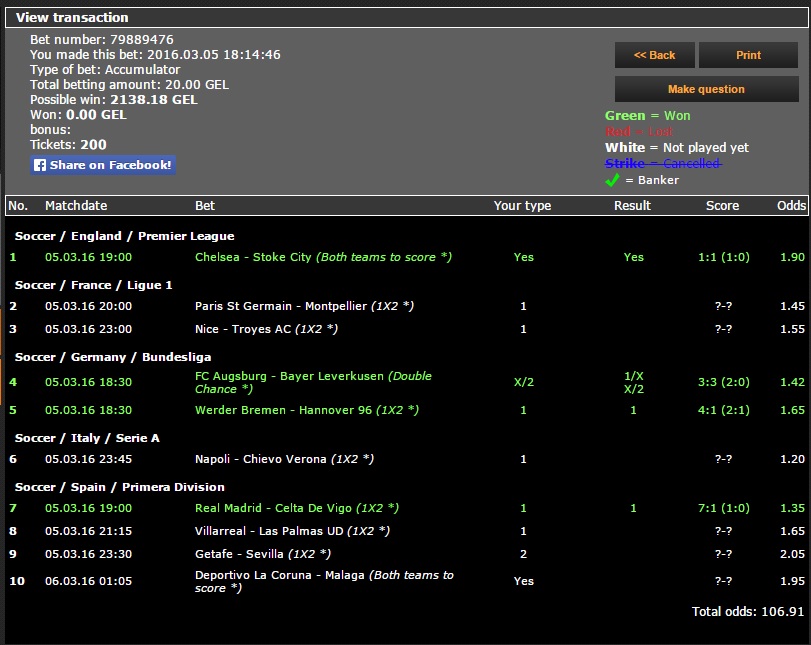The width and height of the screenshot is (811, 645).
Task: Select Paris St Germain - Montpellier bet
Action: (304, 306)
